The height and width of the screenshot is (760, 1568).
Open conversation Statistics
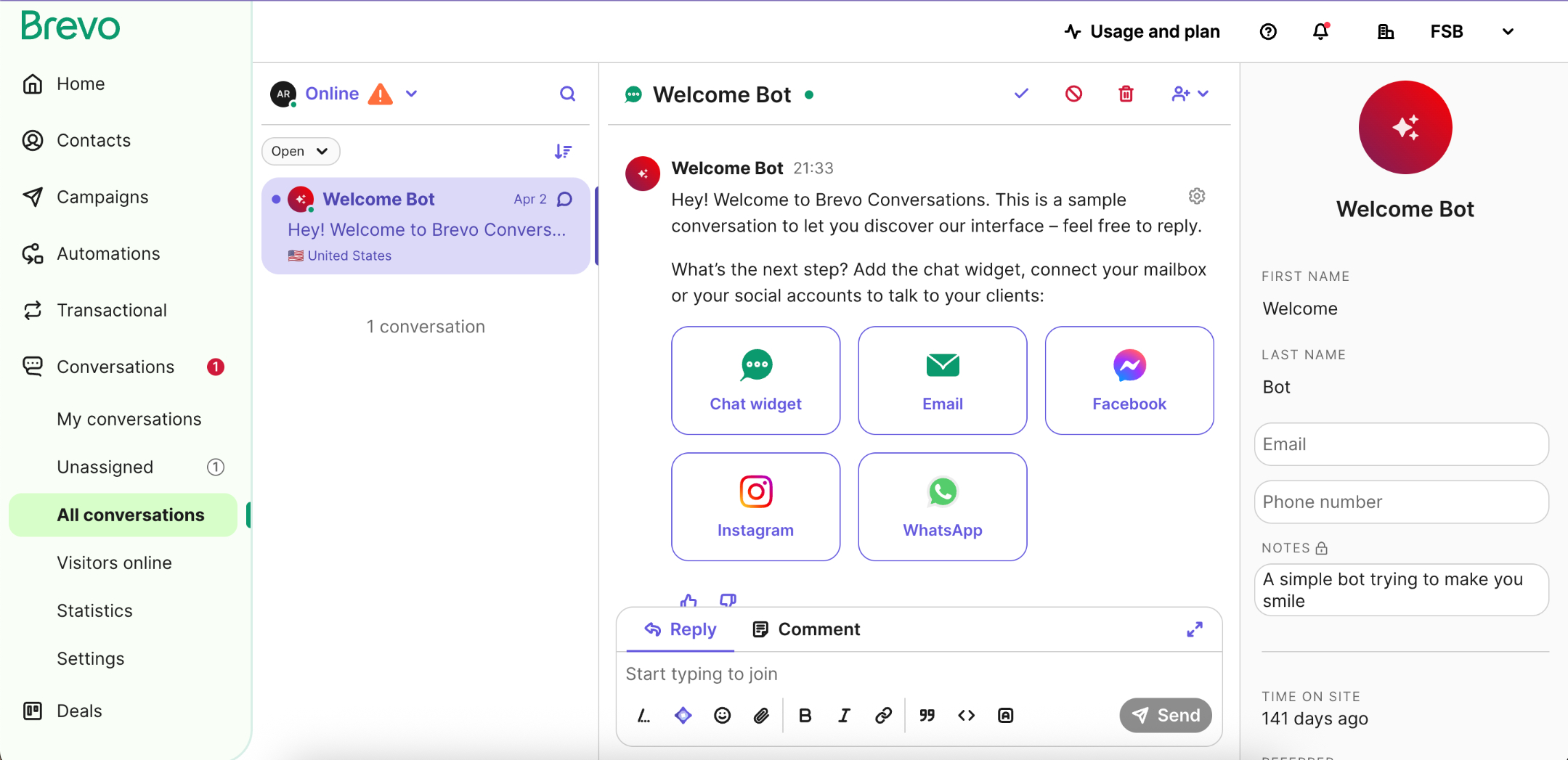coord(95,611)
